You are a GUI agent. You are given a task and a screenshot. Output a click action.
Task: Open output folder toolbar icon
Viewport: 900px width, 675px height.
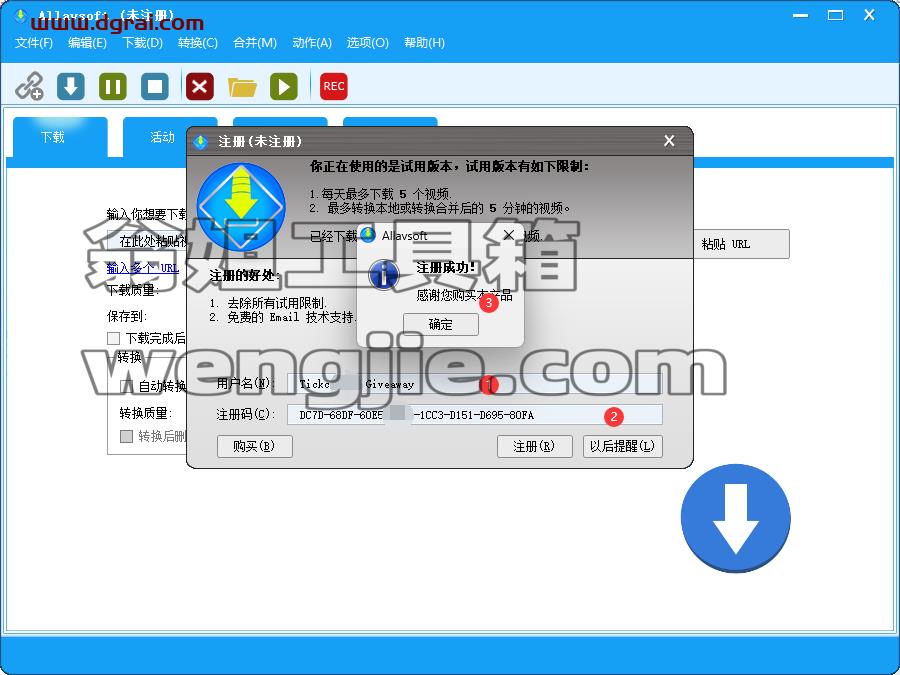[242, 87]
